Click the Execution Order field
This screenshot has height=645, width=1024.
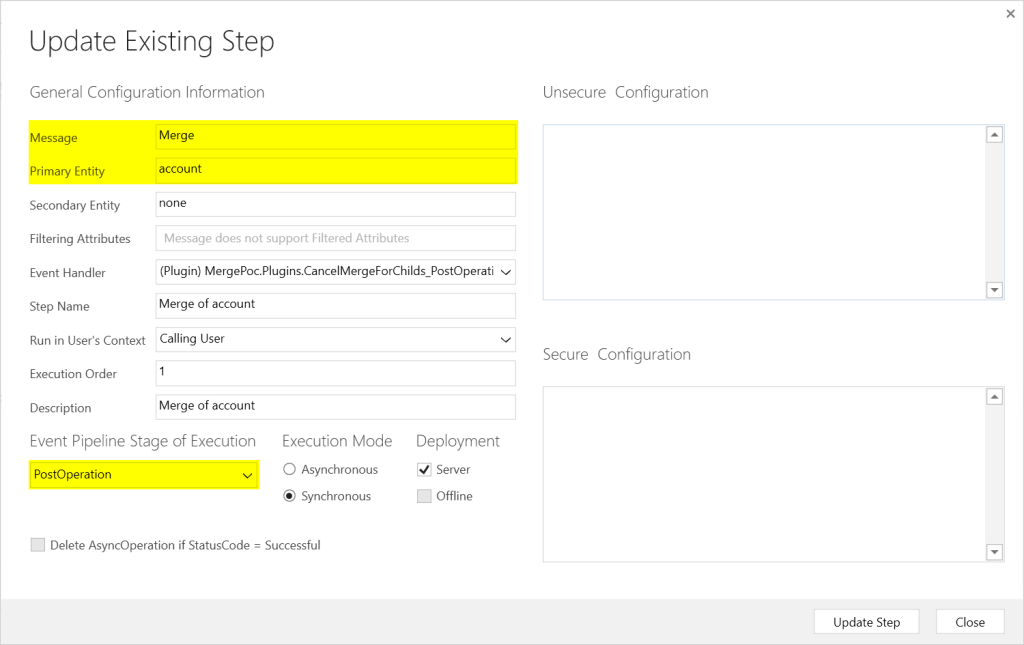click(x=335, y=373)
